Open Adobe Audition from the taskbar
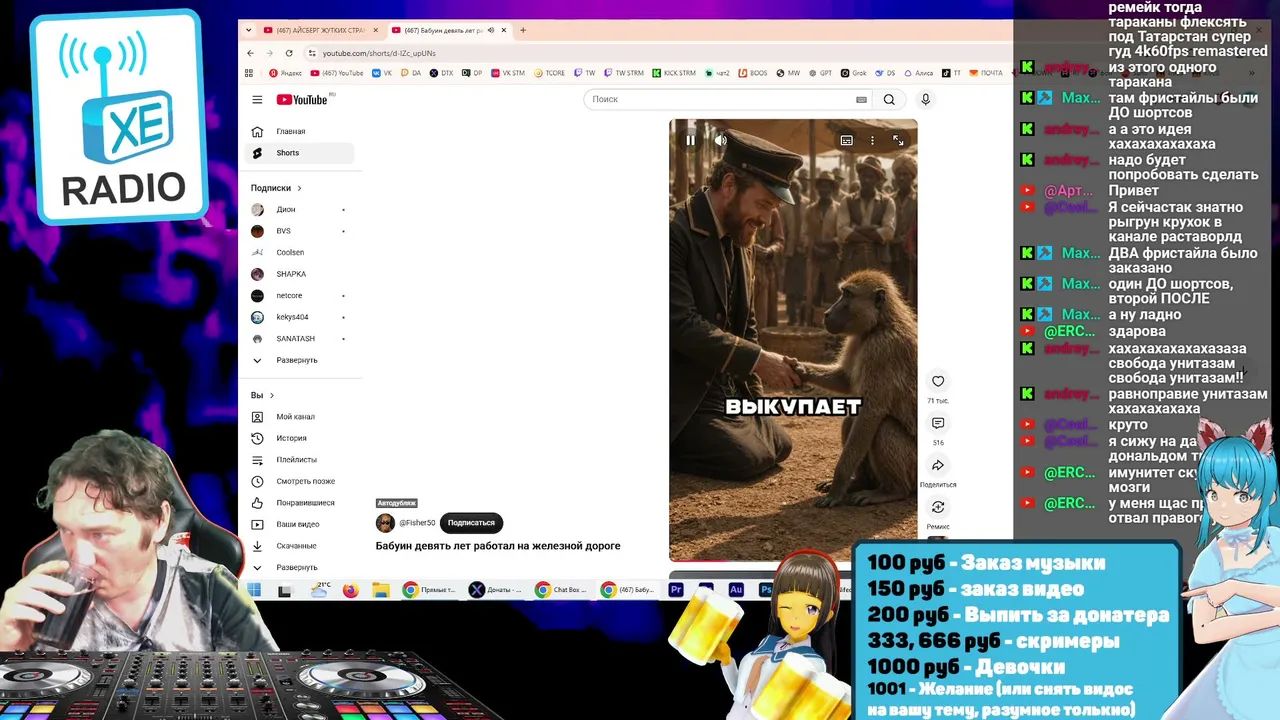The image size is (1280, 720). (x=736, y=590)
